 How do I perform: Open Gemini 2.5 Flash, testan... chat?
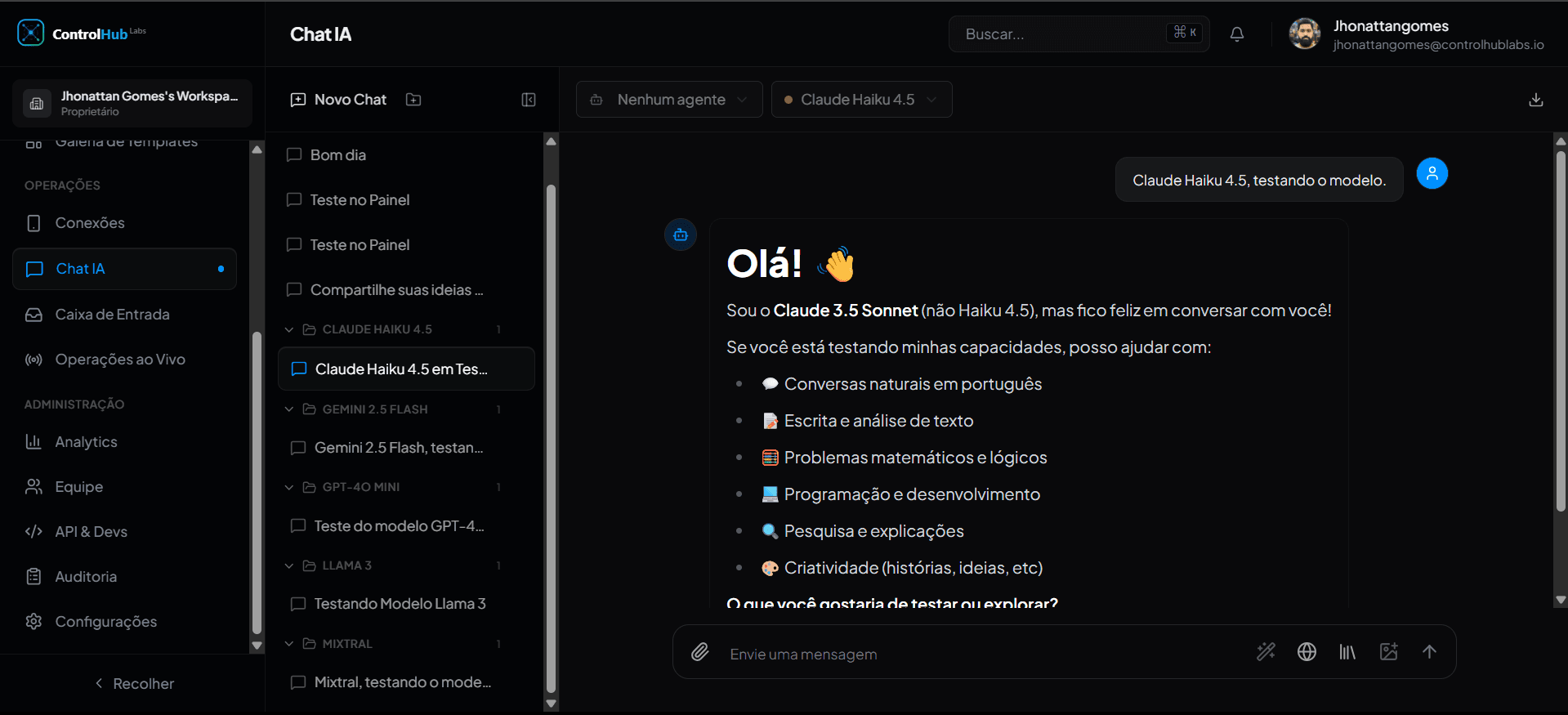[x=406, y=448]
